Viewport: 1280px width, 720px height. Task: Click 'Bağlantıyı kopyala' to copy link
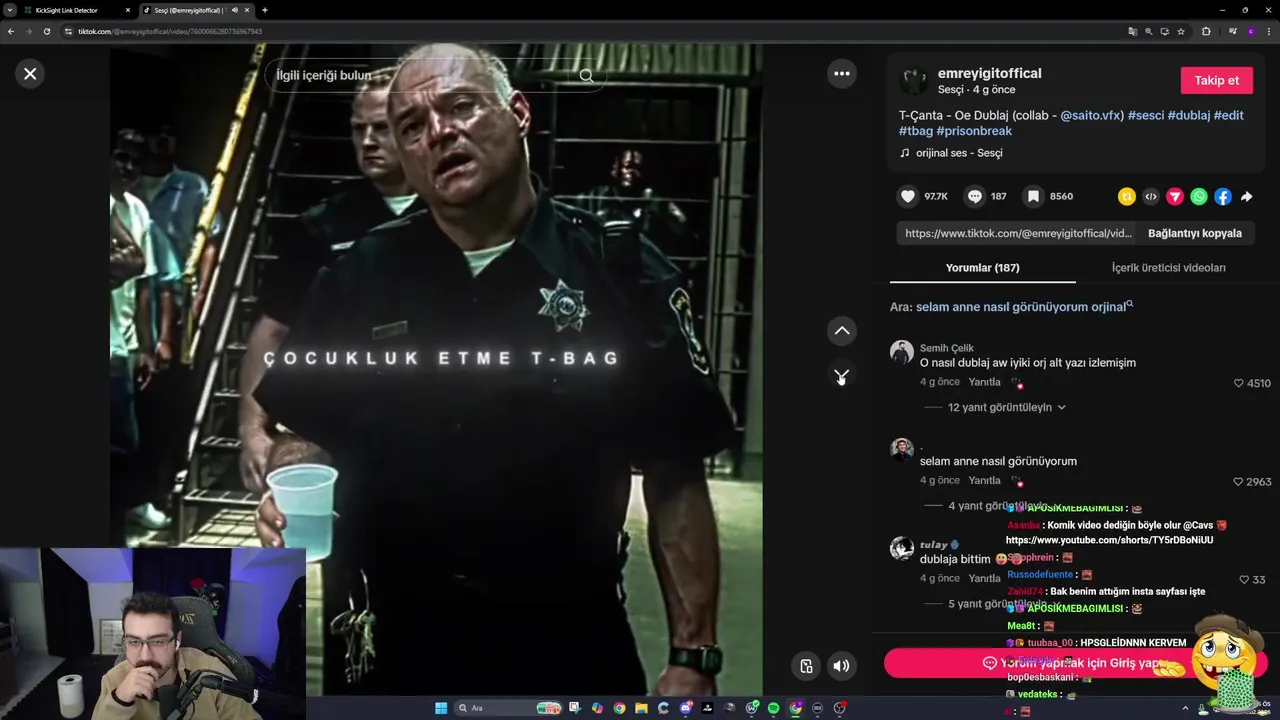click(x=1195, y=233)
